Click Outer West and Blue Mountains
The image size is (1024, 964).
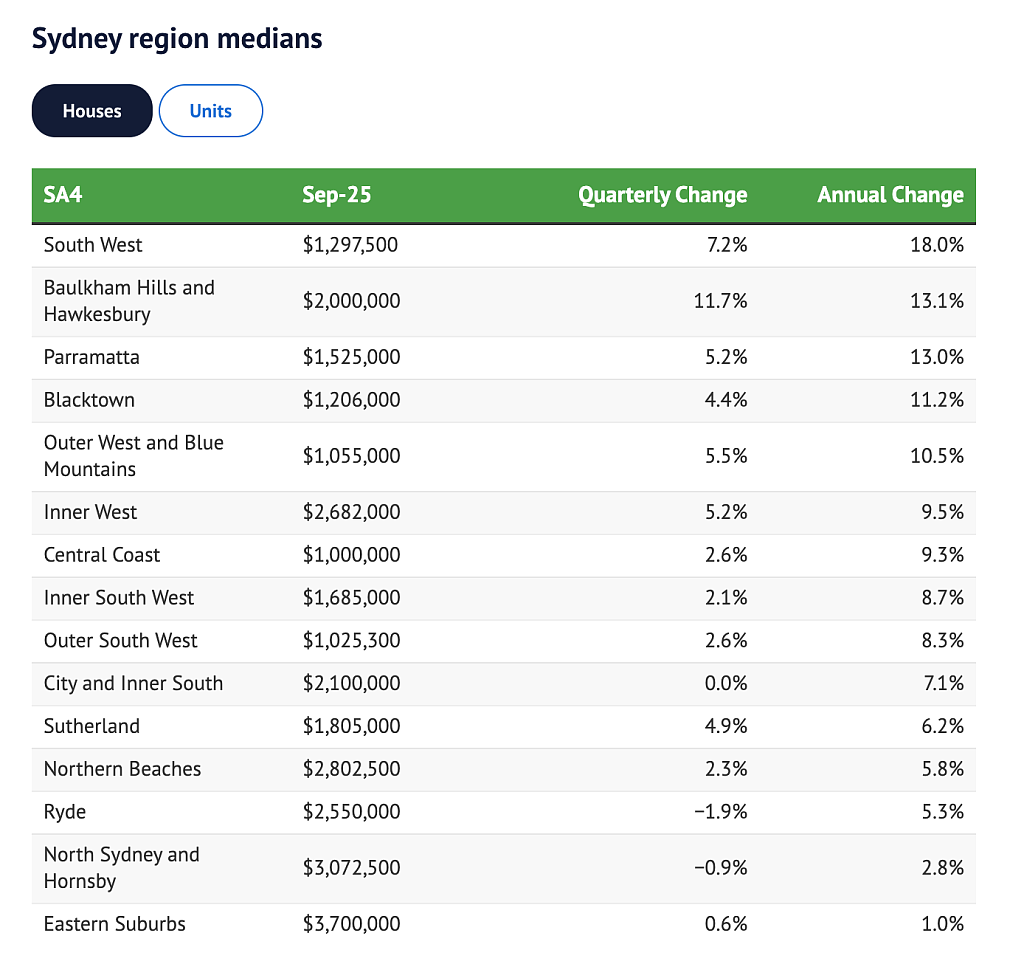(134, 456)
